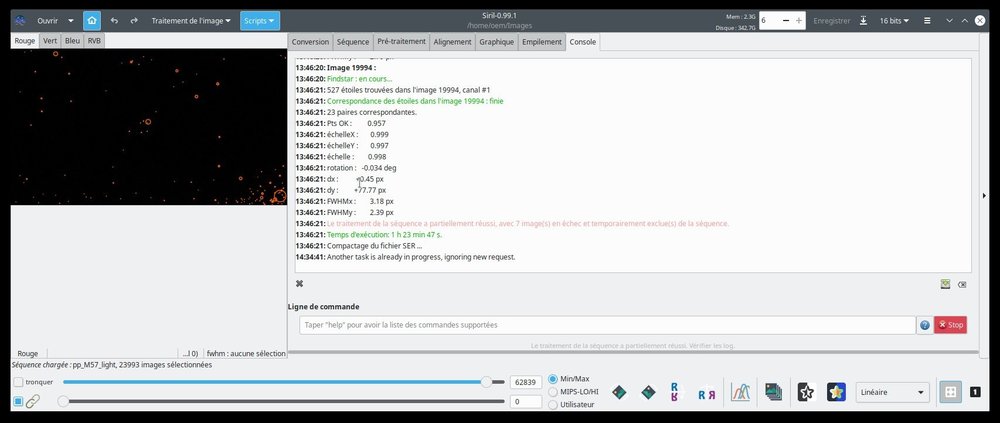Export the console log to file
The height and width of the screenshot is (423, 1000).
click(x=945, y=285)
